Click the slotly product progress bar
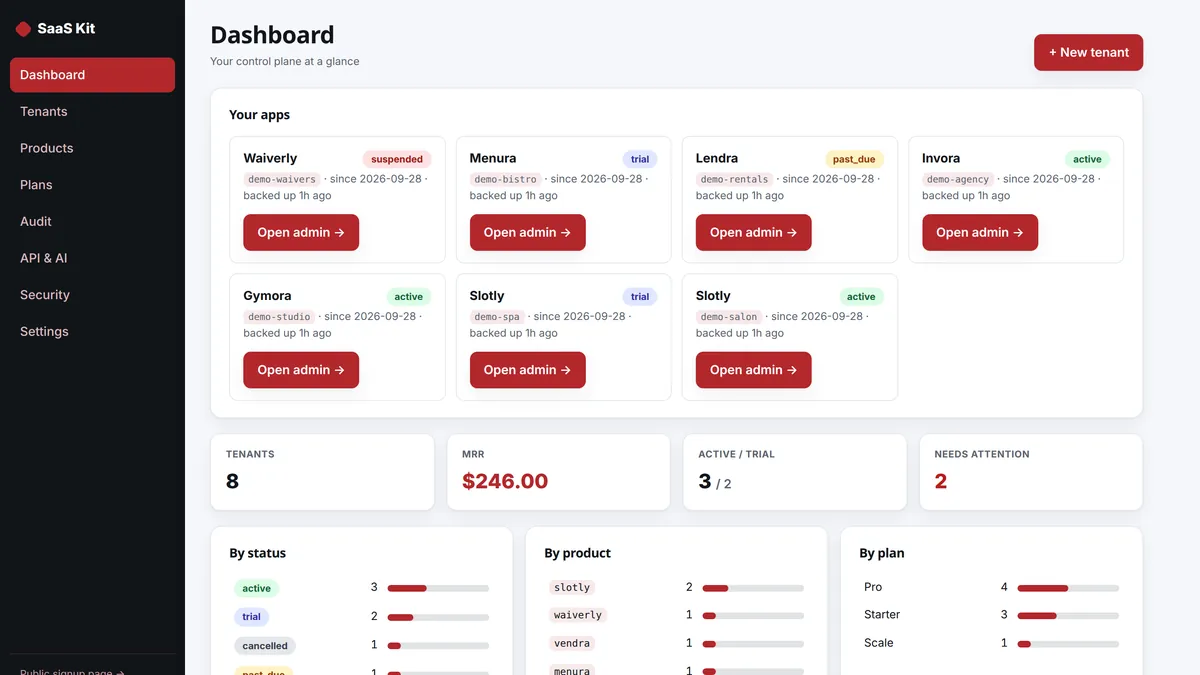This screenshot has height=675, width=1200. (753, 588)
